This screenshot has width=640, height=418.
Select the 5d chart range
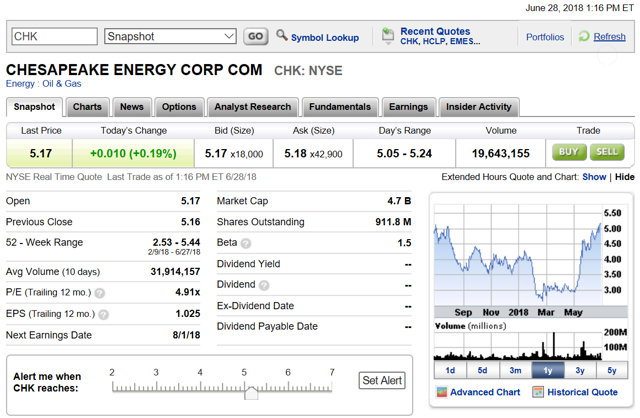[482, 370]
